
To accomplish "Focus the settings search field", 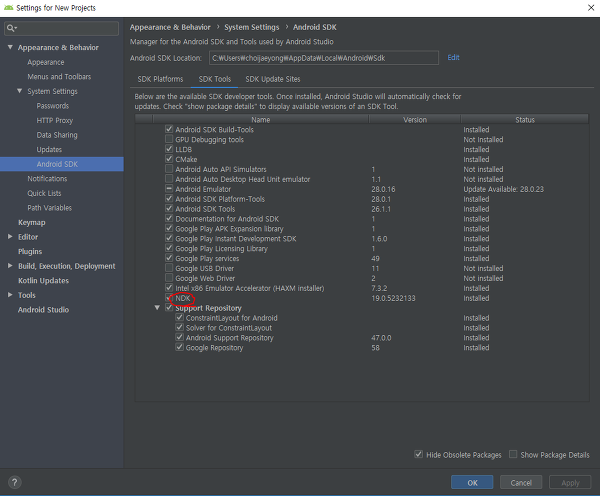I will [61, 28].
